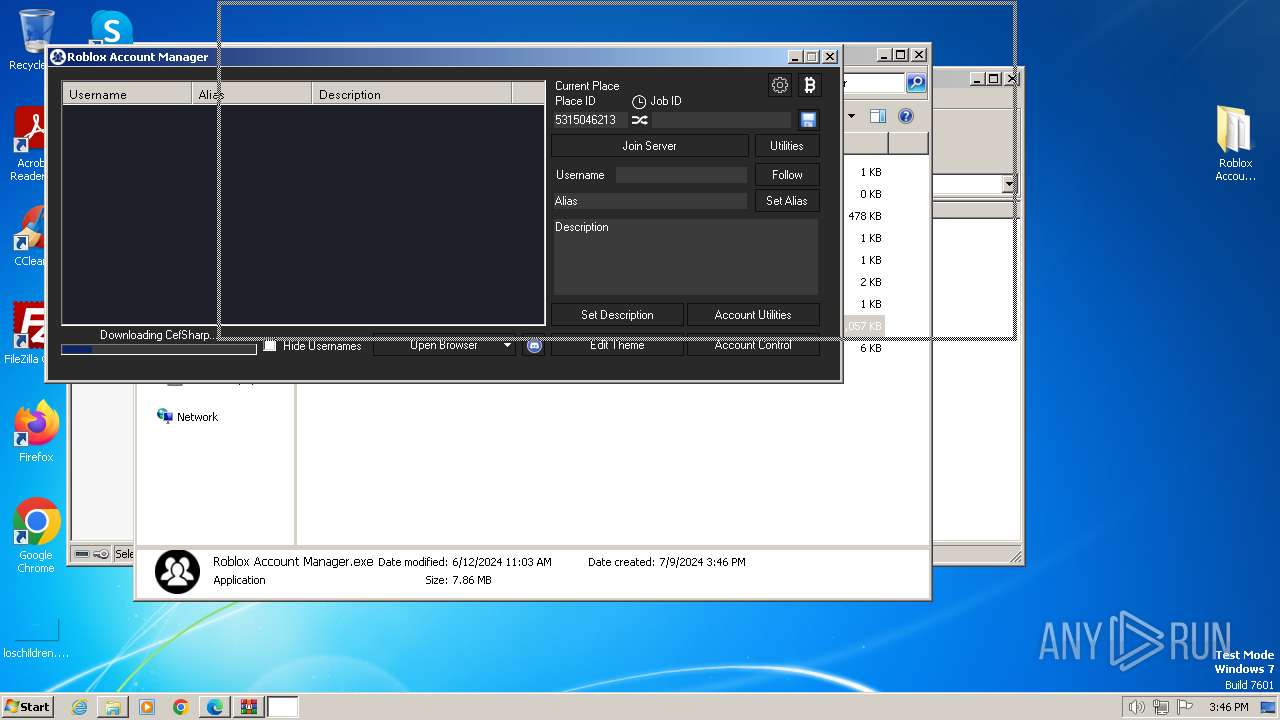
Task: Select the 2 KB file size cell
Action: click(x=870, y=282)
